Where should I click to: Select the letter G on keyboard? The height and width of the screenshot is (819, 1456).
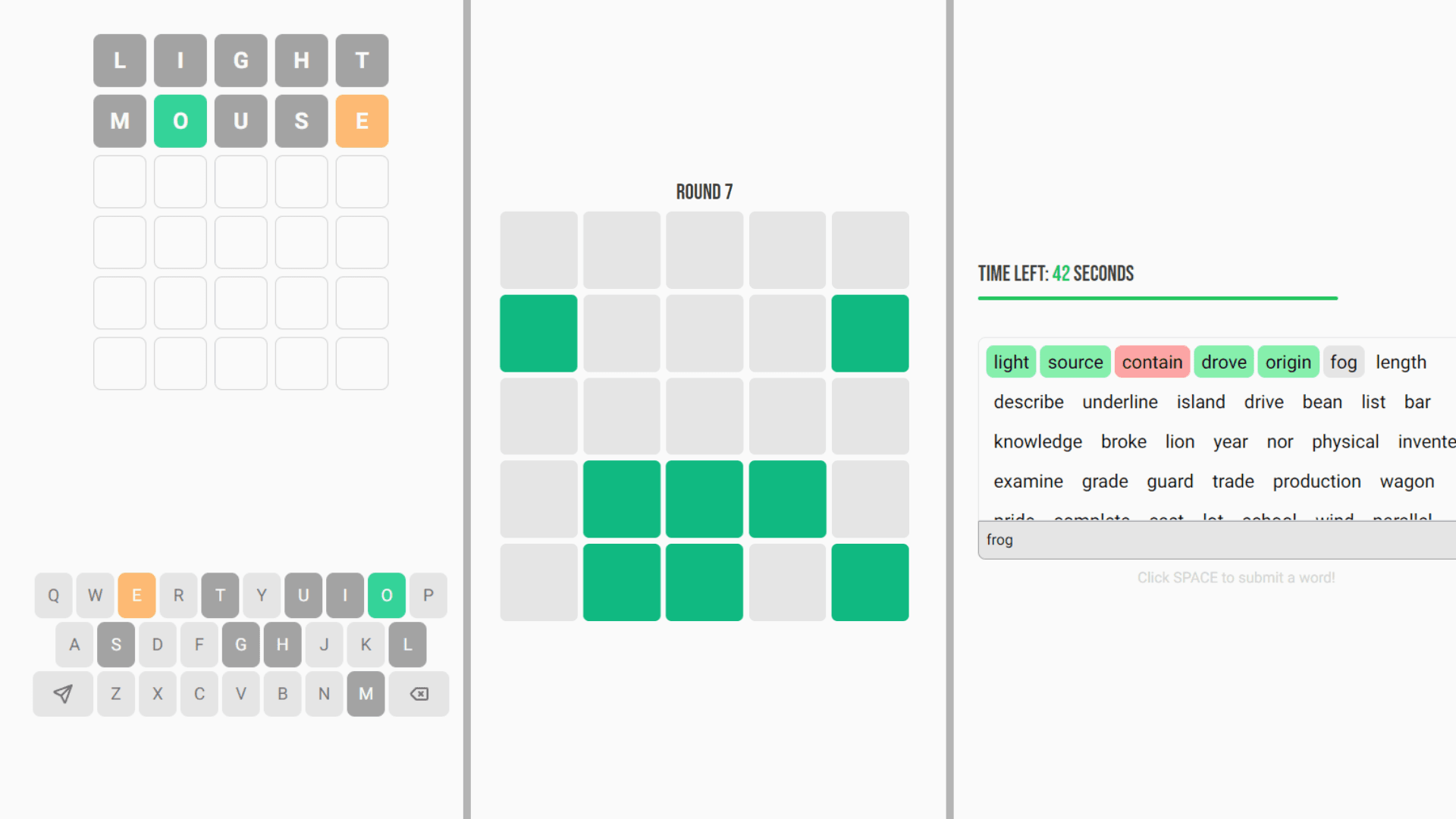coord(240,644)
